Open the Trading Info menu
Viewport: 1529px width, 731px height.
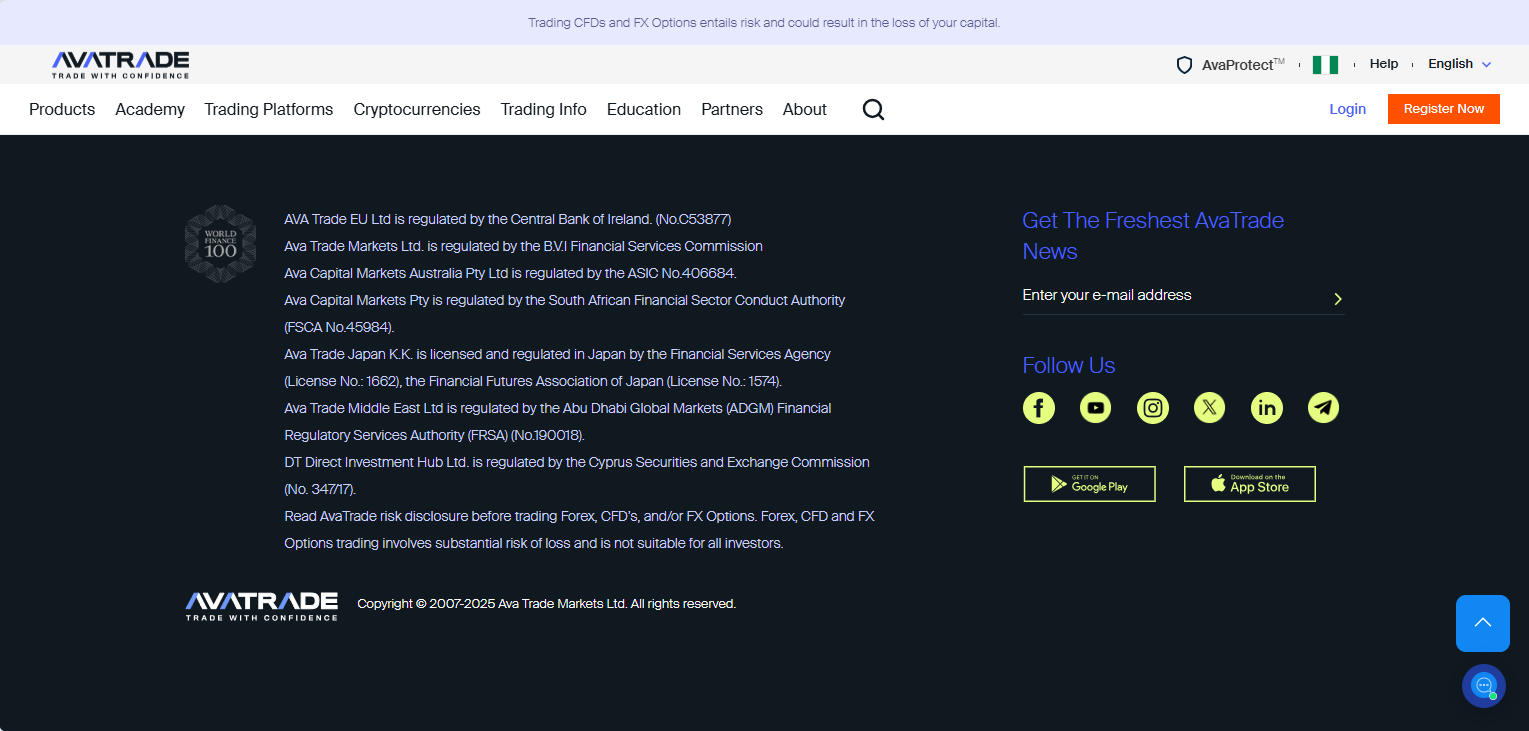[x=544, y=110]
